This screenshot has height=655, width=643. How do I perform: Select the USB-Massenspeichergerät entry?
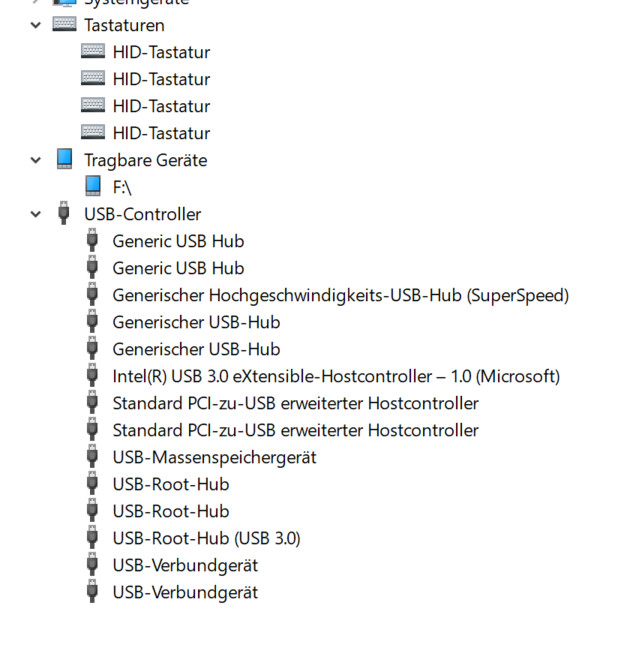point(214,457)
